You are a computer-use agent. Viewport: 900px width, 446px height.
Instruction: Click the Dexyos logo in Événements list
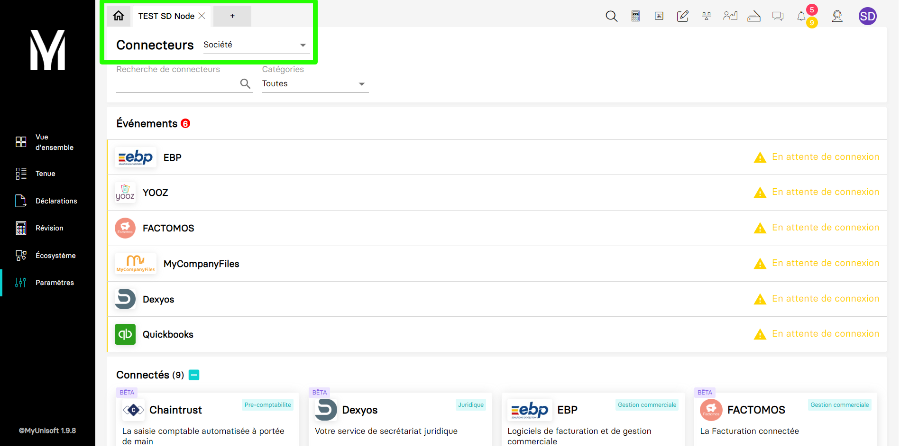pos(125,299)
